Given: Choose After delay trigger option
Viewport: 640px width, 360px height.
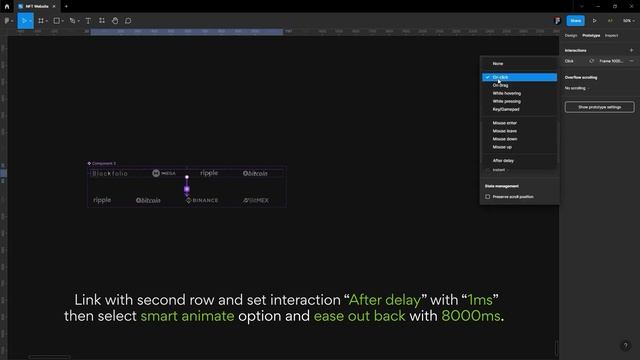Looking at the screenshot, I should tap(519, 160).
